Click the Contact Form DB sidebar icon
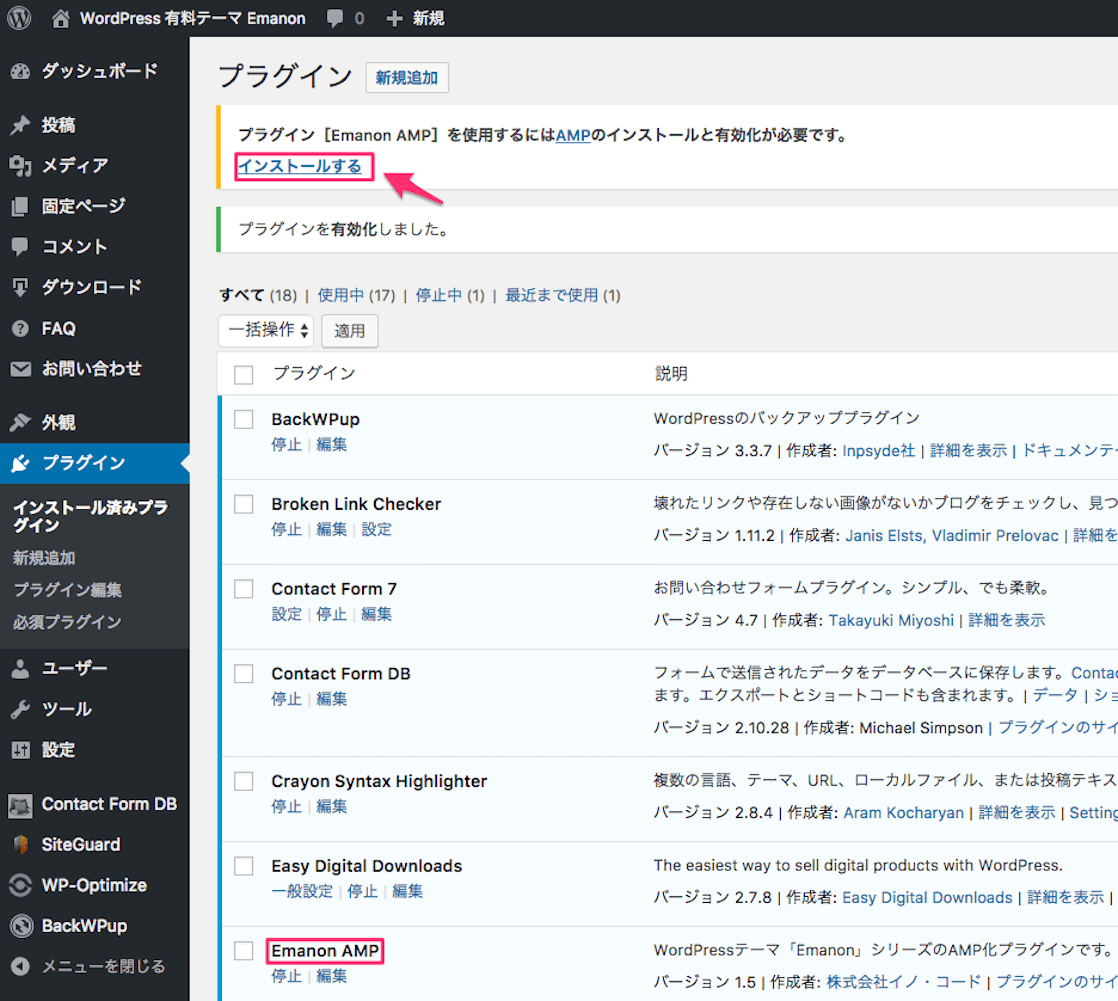 coord(21,805)
